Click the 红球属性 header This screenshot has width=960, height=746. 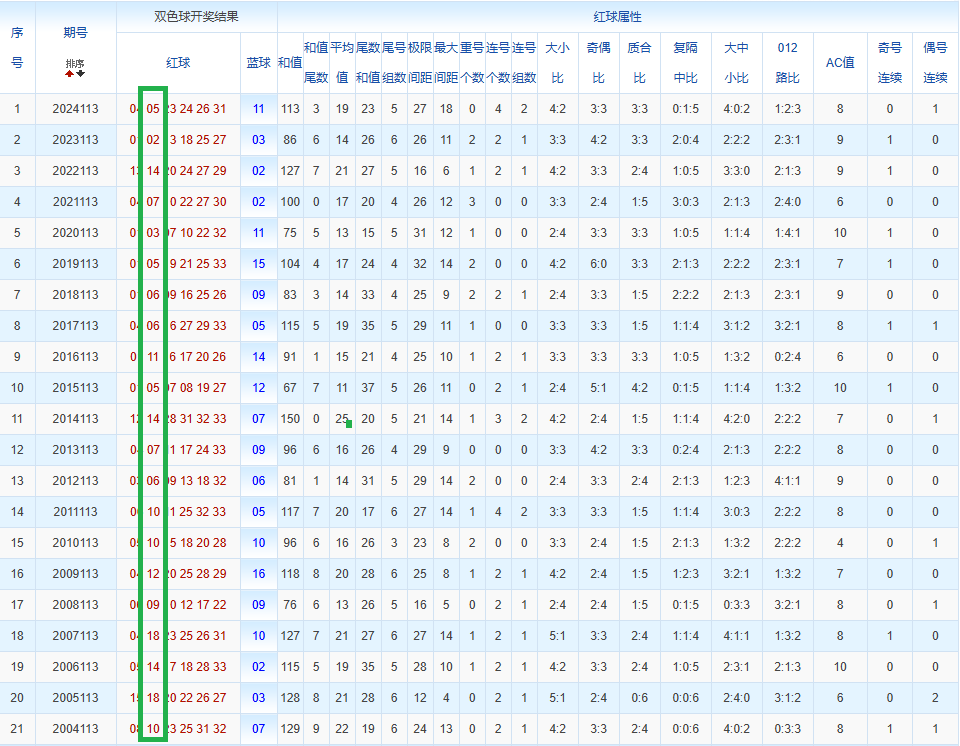click(x=618, y=17)
